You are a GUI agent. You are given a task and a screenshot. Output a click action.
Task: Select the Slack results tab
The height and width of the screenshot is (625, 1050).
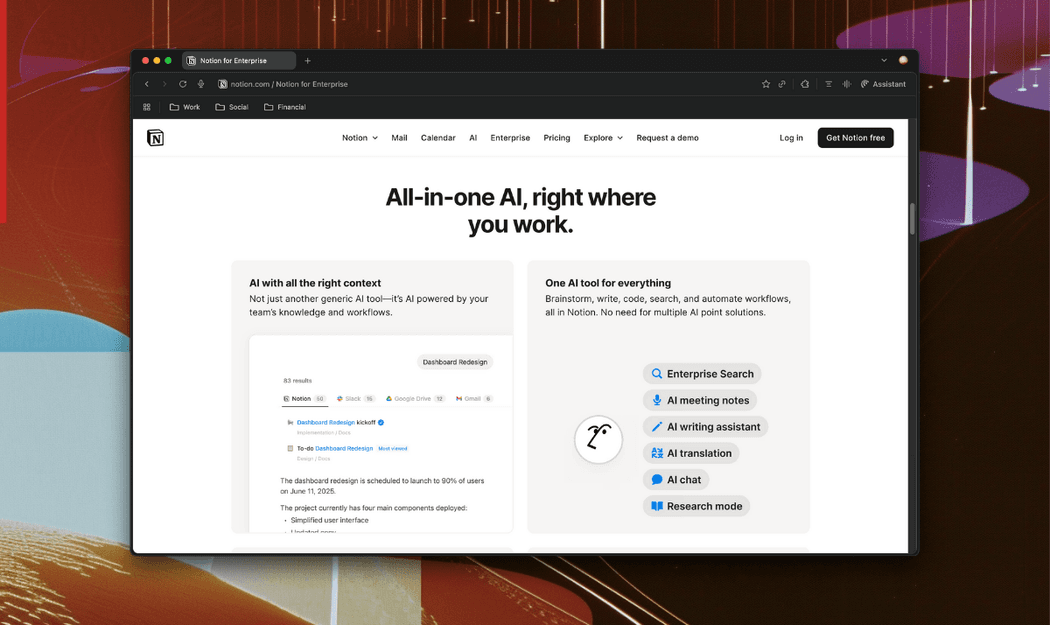point(356,399)
